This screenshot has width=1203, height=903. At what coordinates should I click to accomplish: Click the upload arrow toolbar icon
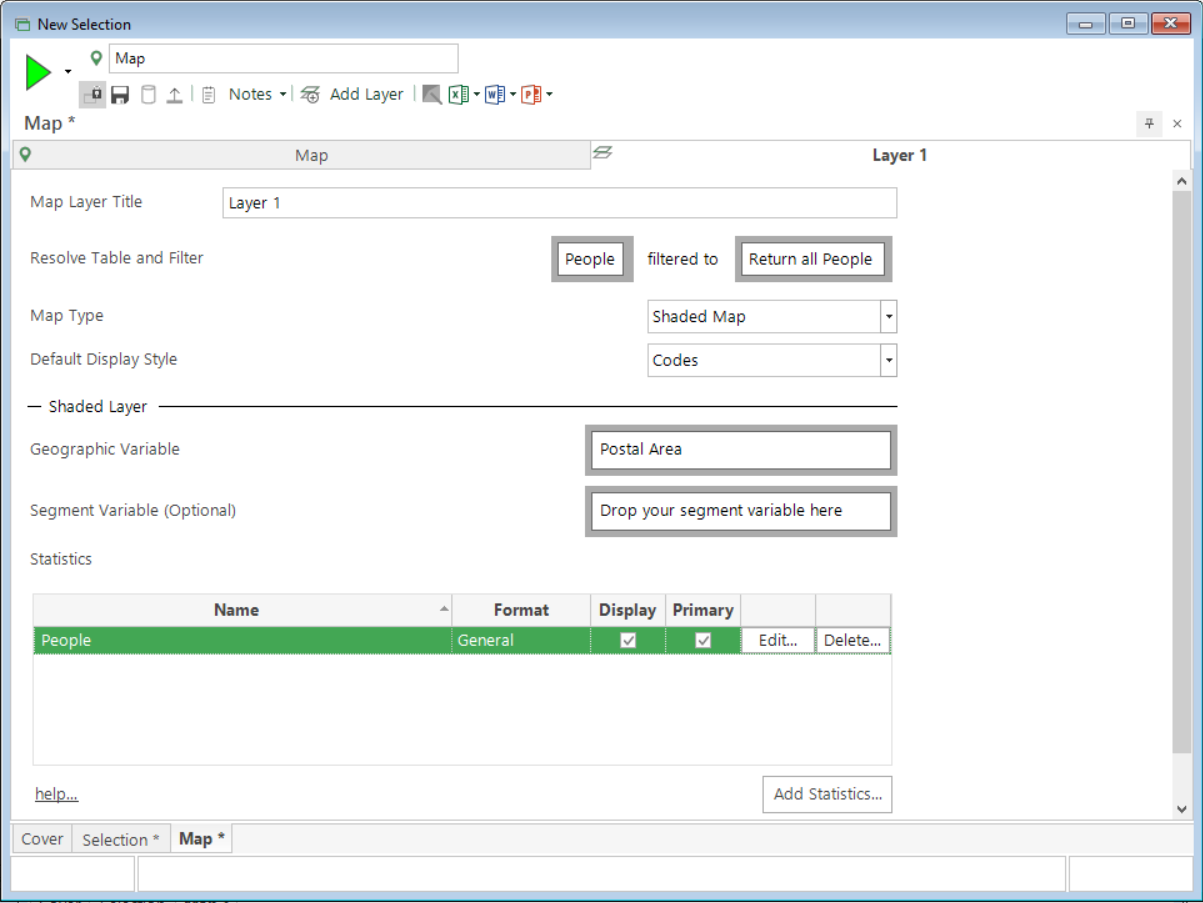(174, 95)
